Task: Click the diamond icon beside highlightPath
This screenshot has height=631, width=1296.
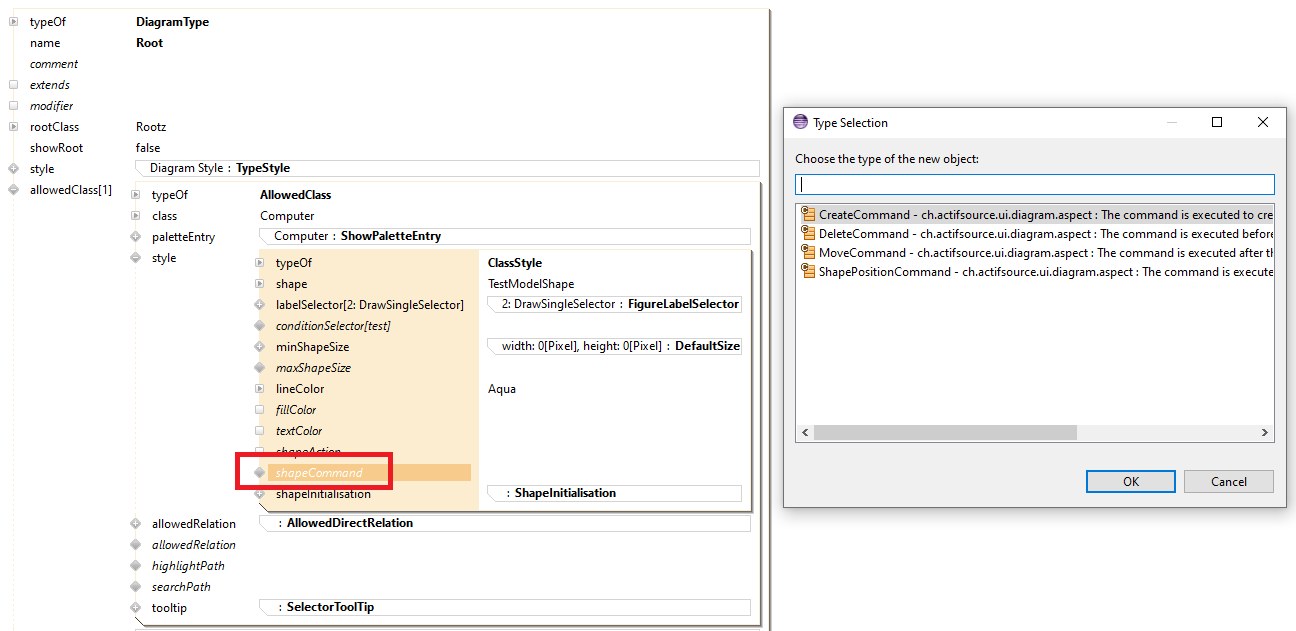Action: pos(135,566)
